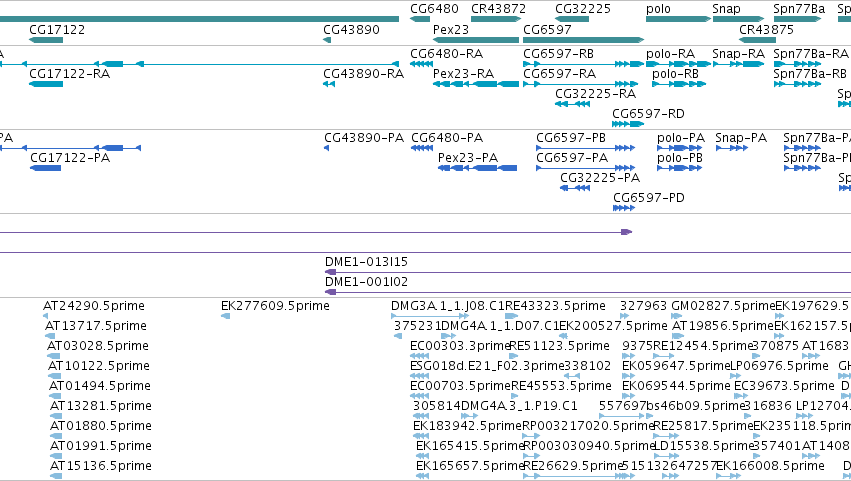Select the CG43890-PA protein label
Image resolution: width=851 pixels, height=481 pixels.
coord(364,137)
